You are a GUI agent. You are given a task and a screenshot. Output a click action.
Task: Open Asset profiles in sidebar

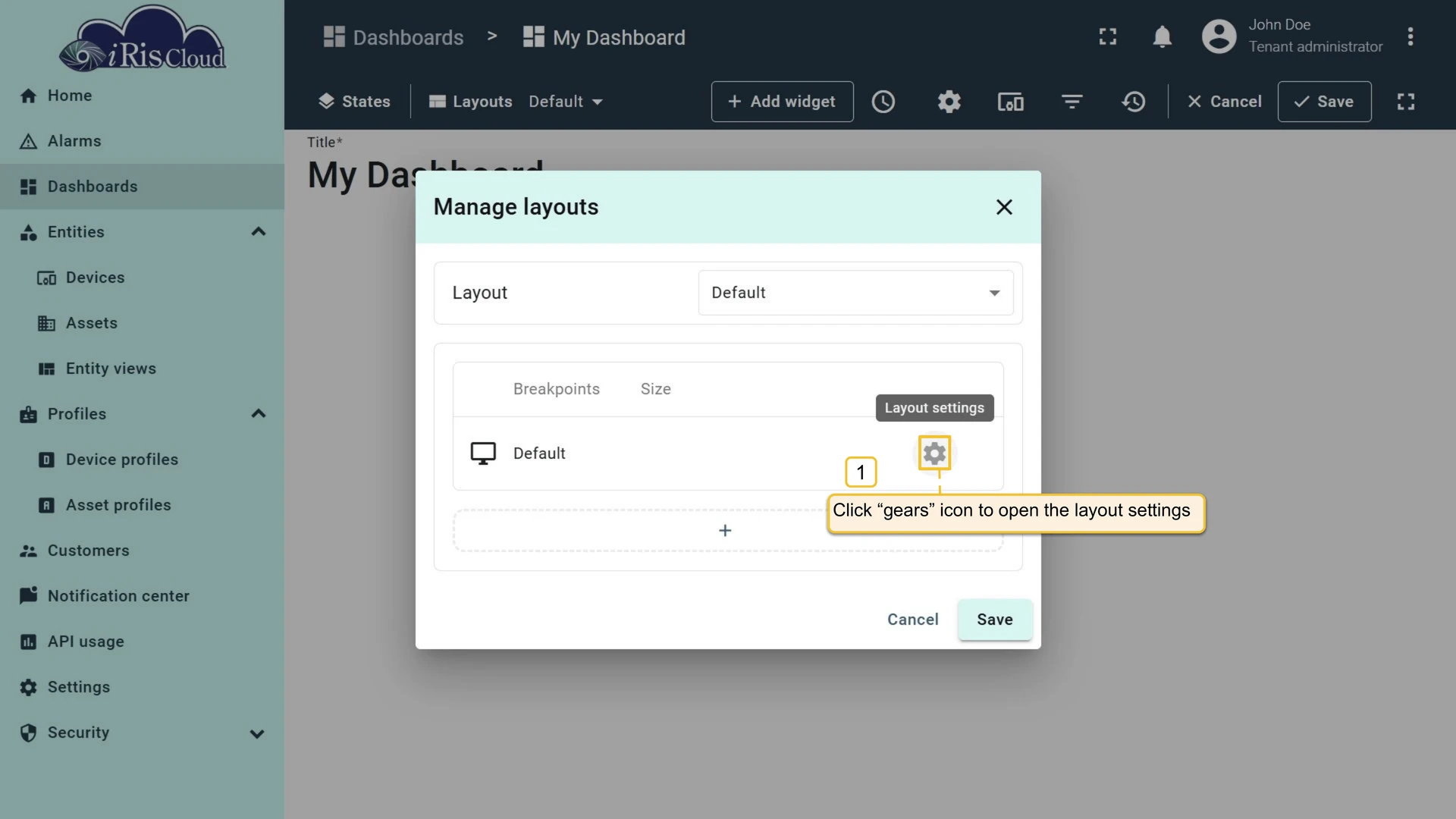point(142,505)
